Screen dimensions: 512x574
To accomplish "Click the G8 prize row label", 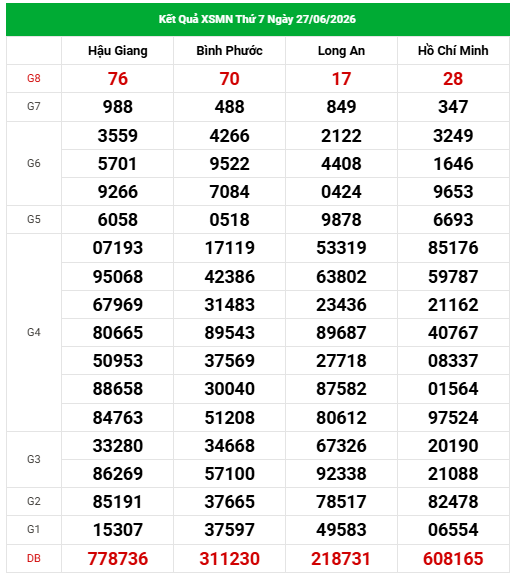I will click(34, 78).
